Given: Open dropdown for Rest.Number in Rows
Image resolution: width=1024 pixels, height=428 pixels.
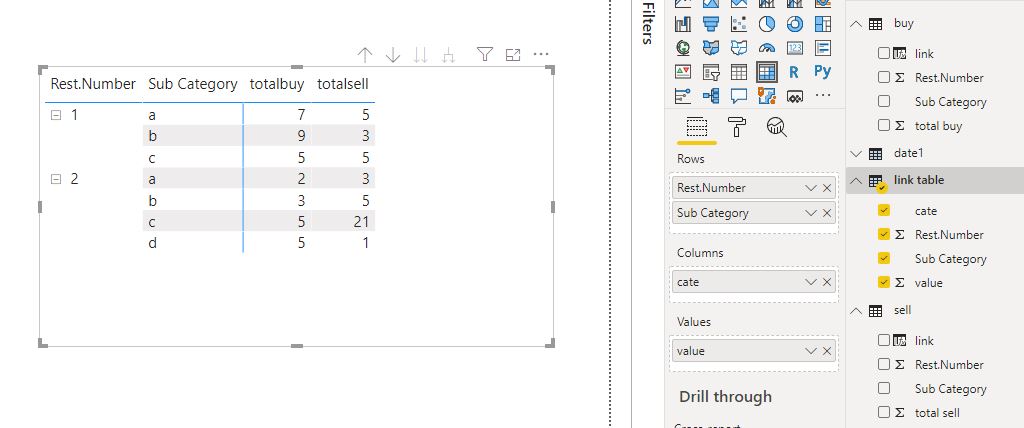Looking at the screenshot, I should (811, 188).
